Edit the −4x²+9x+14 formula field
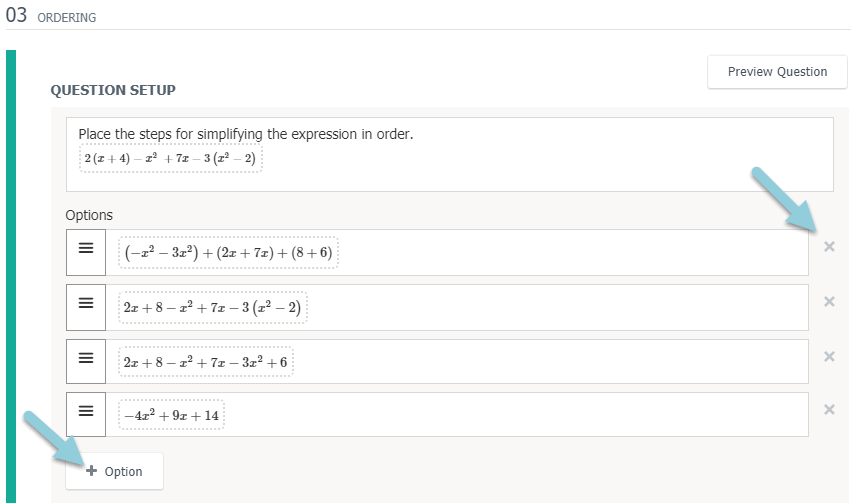 pos(171,415)
